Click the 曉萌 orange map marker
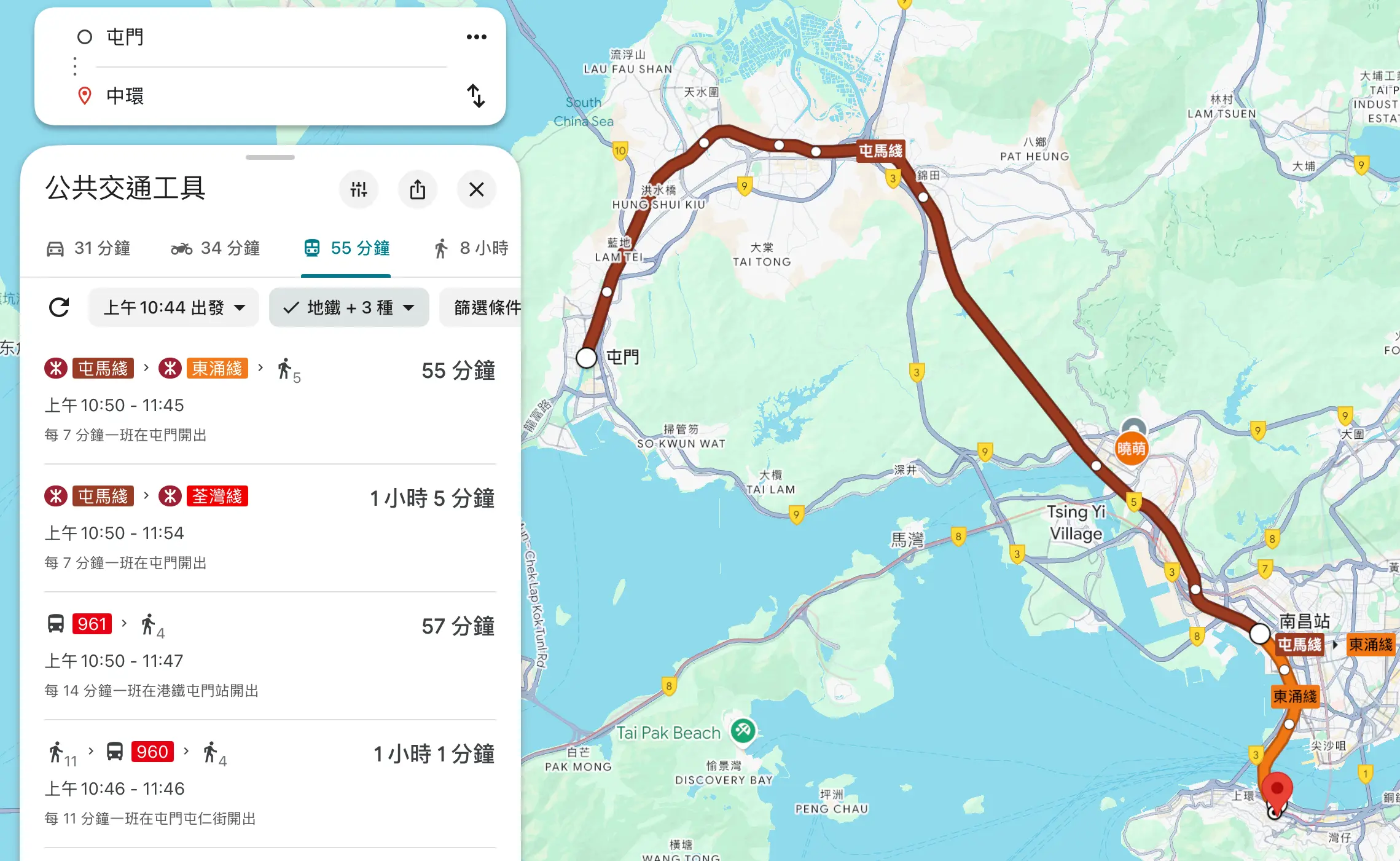Screen dimensions: 1400x861 [1132, 449]
